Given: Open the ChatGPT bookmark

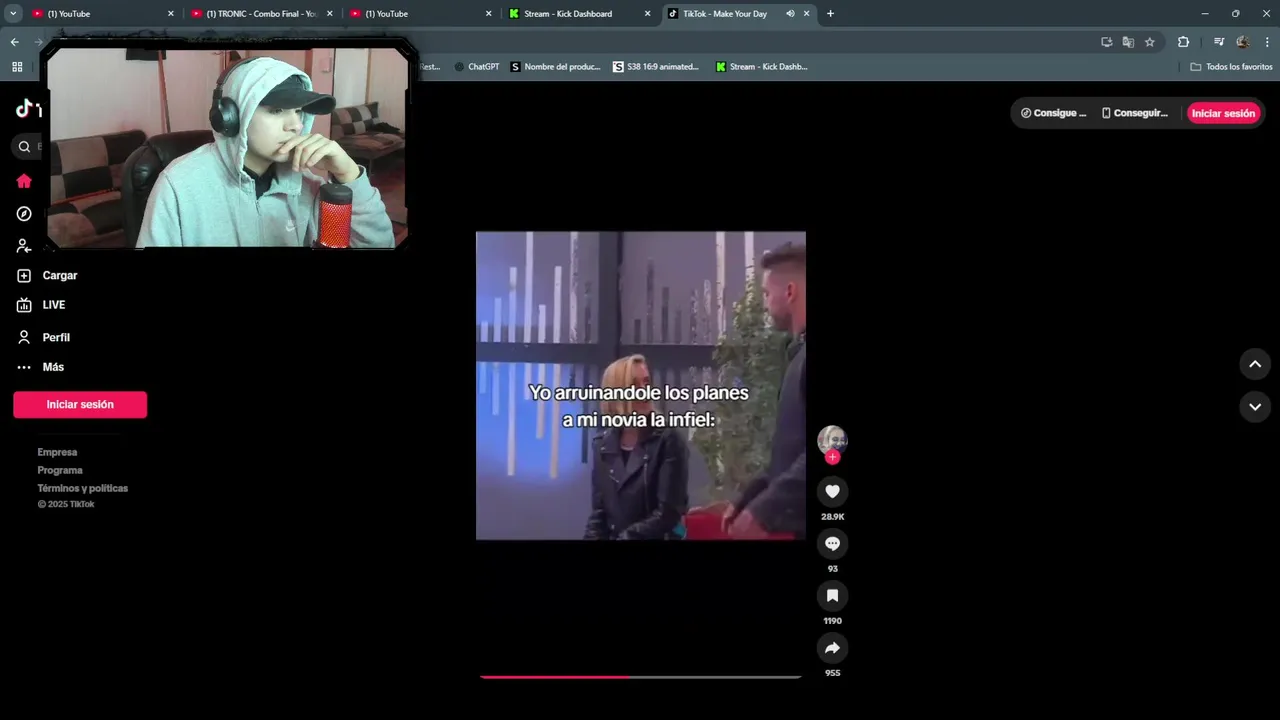Looking at the screenshot, I should [x=476, y=67].
